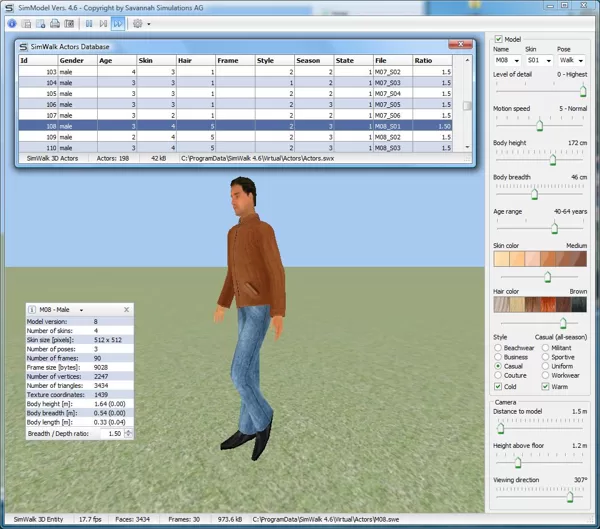Click the SimWalk Actors Database window icon
Image resolution: width=600 pixels, height=529 pixels.
click(x=23, y=47)
